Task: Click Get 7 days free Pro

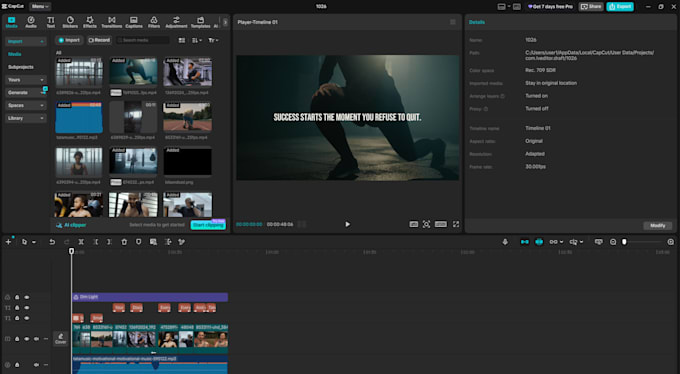Action: click(550, 7)
